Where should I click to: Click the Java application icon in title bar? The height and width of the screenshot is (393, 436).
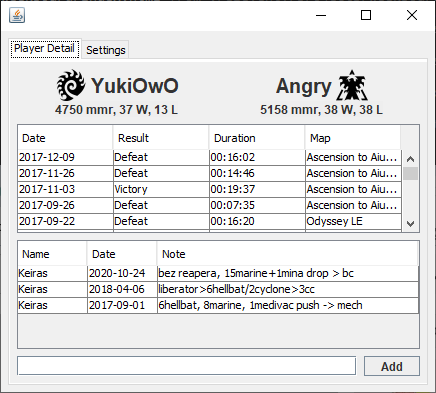17,15
